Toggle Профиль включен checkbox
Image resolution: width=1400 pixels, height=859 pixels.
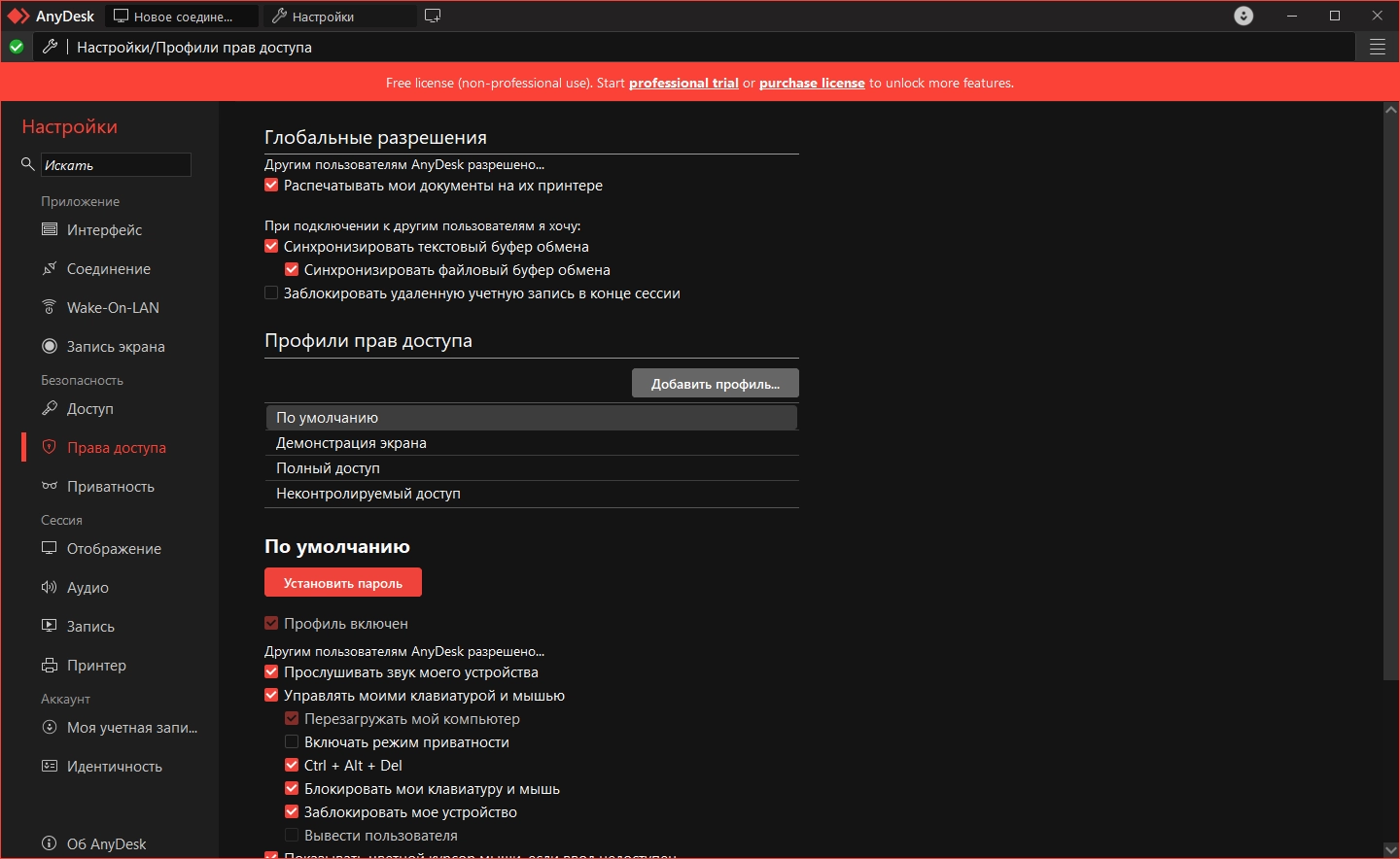(271, 623)
